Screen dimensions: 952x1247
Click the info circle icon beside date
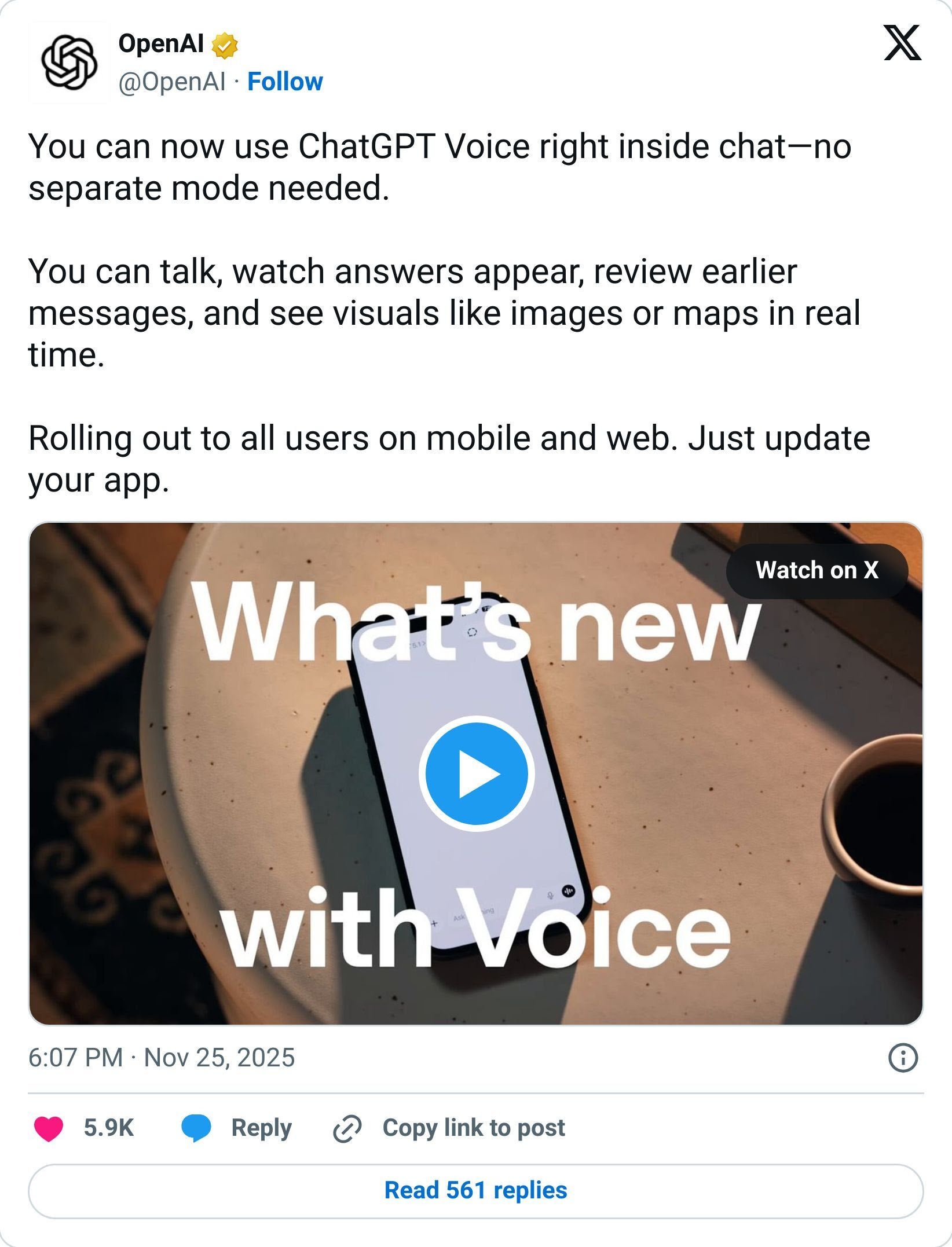(902, 1058)
